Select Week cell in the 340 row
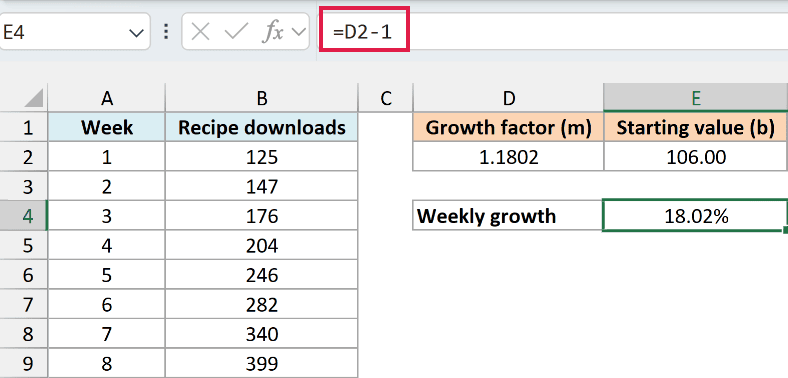This screenshot has width=788, height=378. point(107,334)
